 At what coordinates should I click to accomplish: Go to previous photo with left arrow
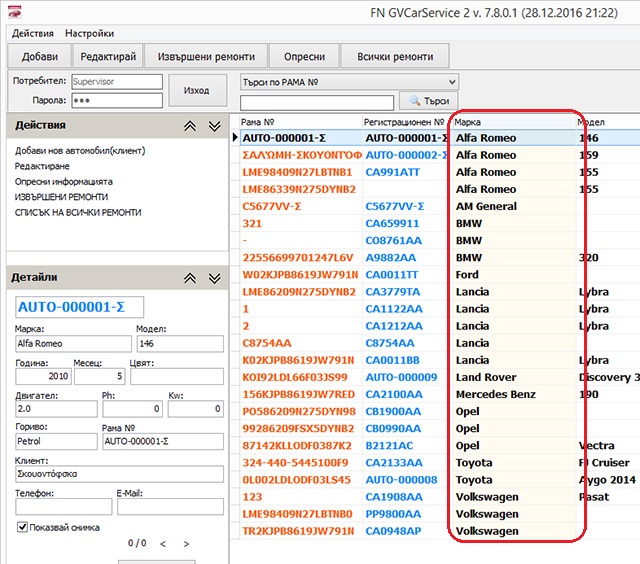pyautogui.click(x=162, y=544)
